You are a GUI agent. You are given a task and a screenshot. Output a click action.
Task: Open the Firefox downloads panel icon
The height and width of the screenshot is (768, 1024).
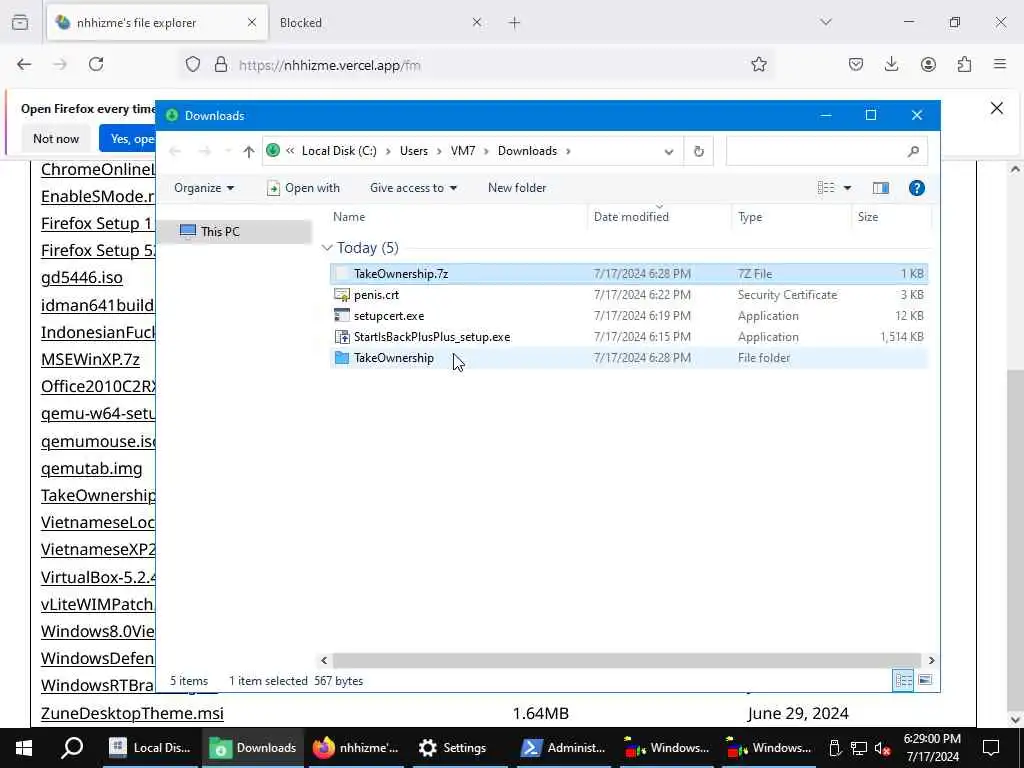pyautogui.click(x=891, y=64)
